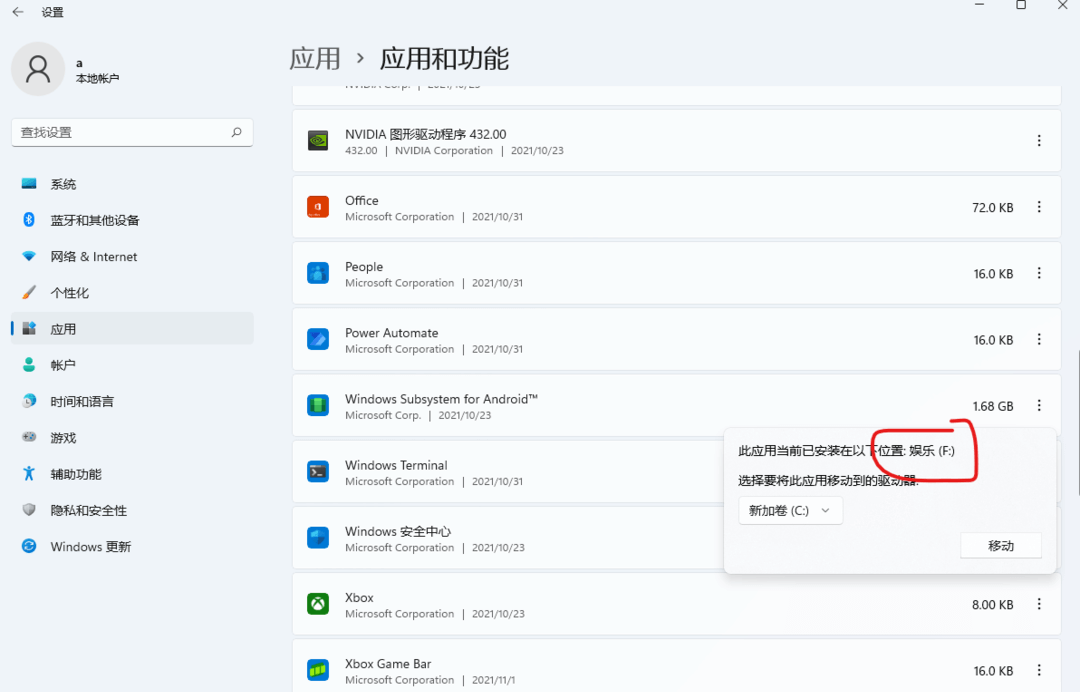This screenshot has width=1080, height=692.
Task: Click the accessibility figure icon
Action: coord(29,473)
